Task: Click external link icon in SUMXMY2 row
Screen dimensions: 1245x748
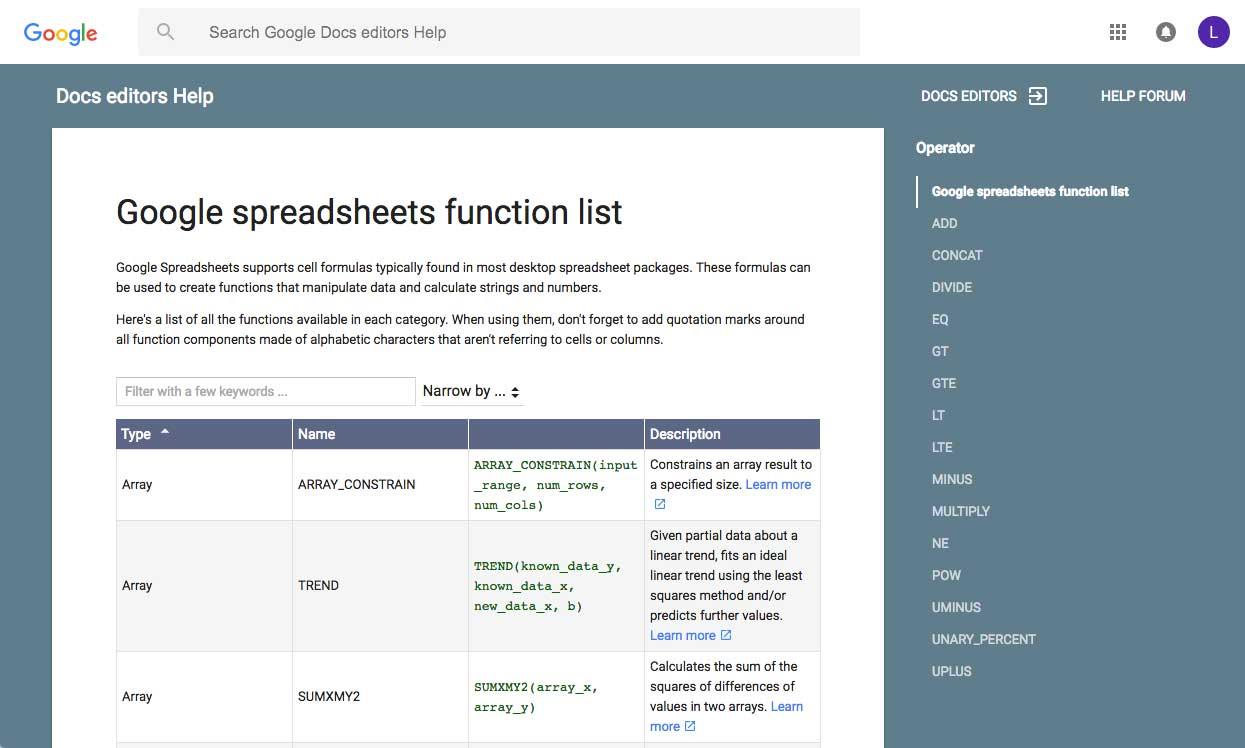Action: click(x=689, y=727)
